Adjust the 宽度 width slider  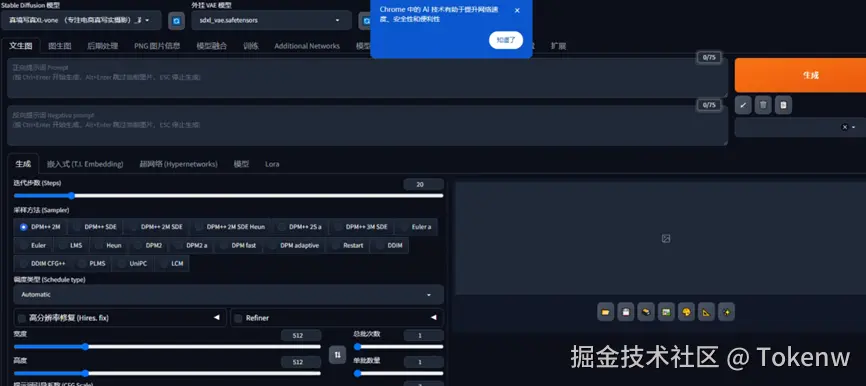pyautogui.click(x=167, y=347)
